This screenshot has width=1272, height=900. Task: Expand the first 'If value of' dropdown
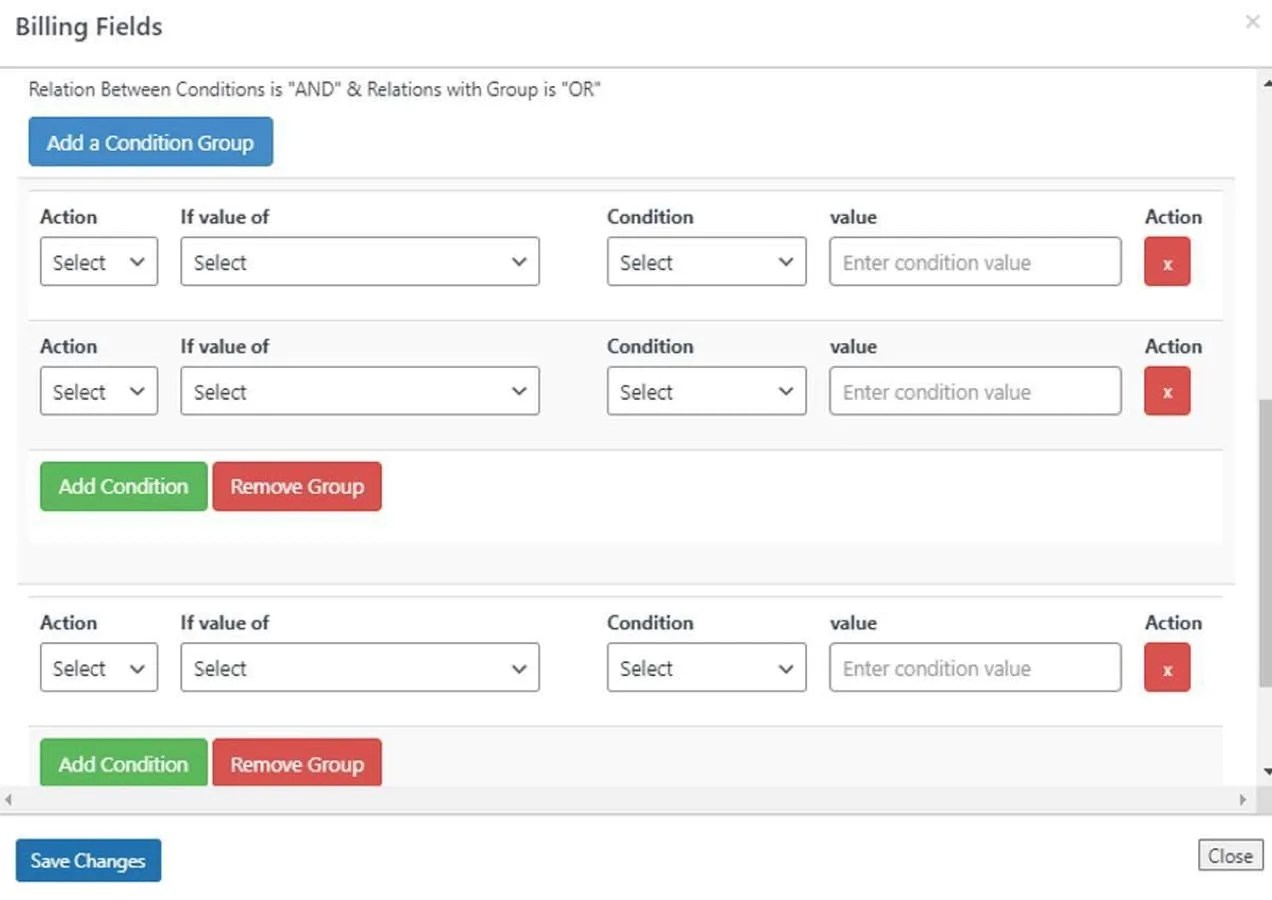pyautogui.click(x=360, y=261)
